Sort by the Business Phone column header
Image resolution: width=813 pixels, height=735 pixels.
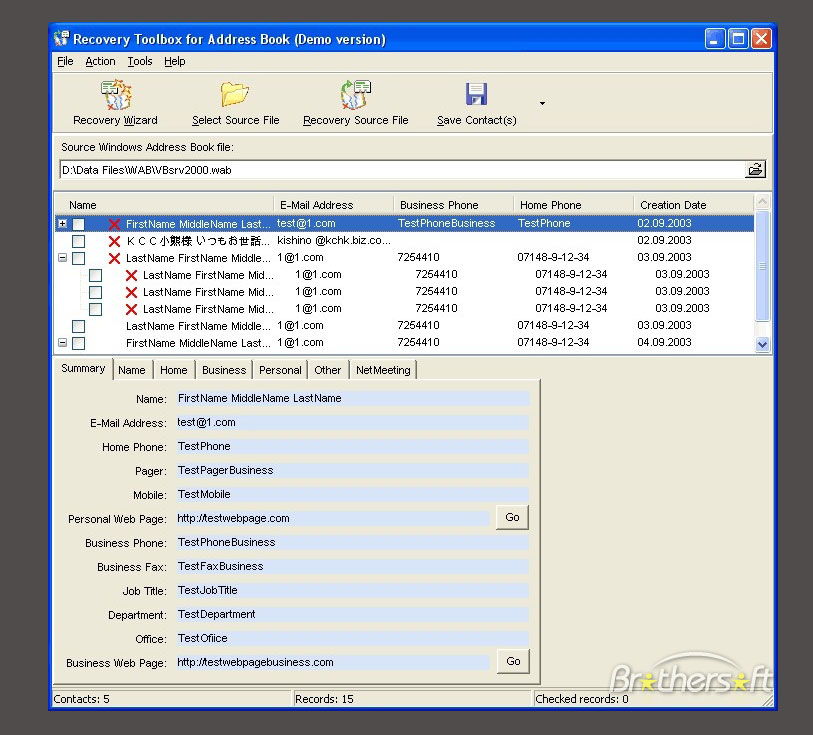click(454, 205)
